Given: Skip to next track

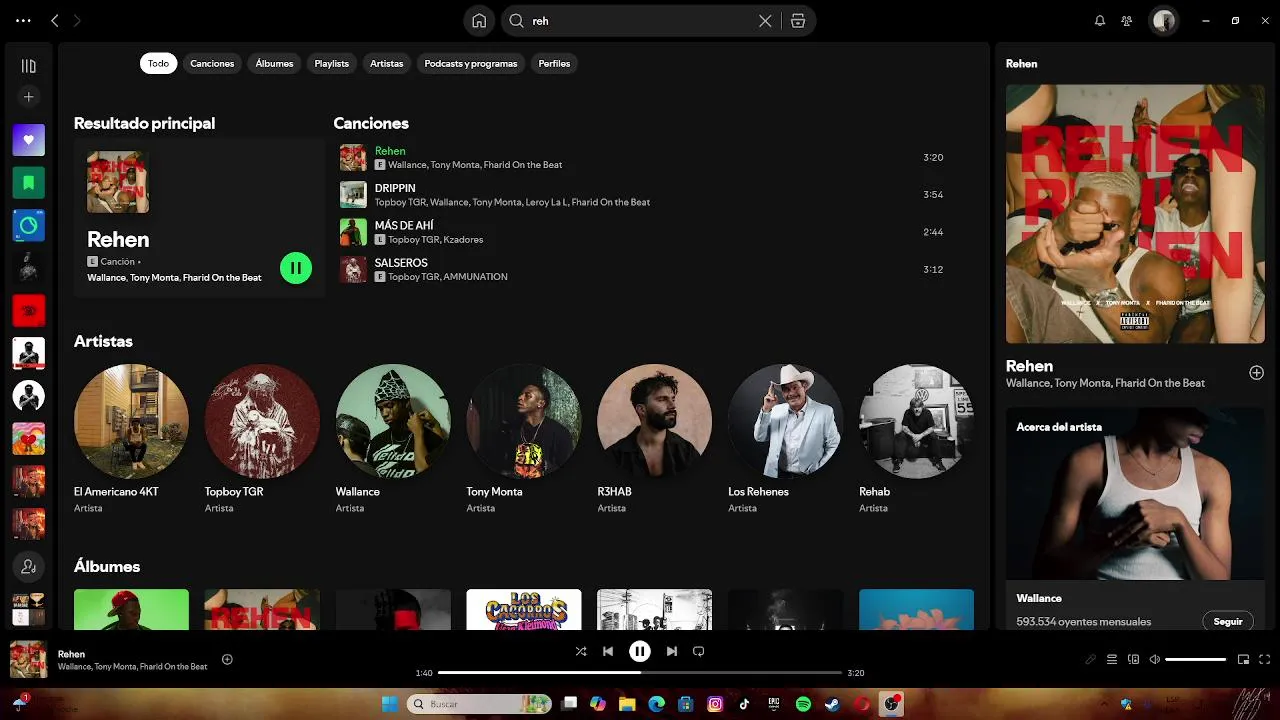Looking at the screenshot, I should tap(672, 651).
